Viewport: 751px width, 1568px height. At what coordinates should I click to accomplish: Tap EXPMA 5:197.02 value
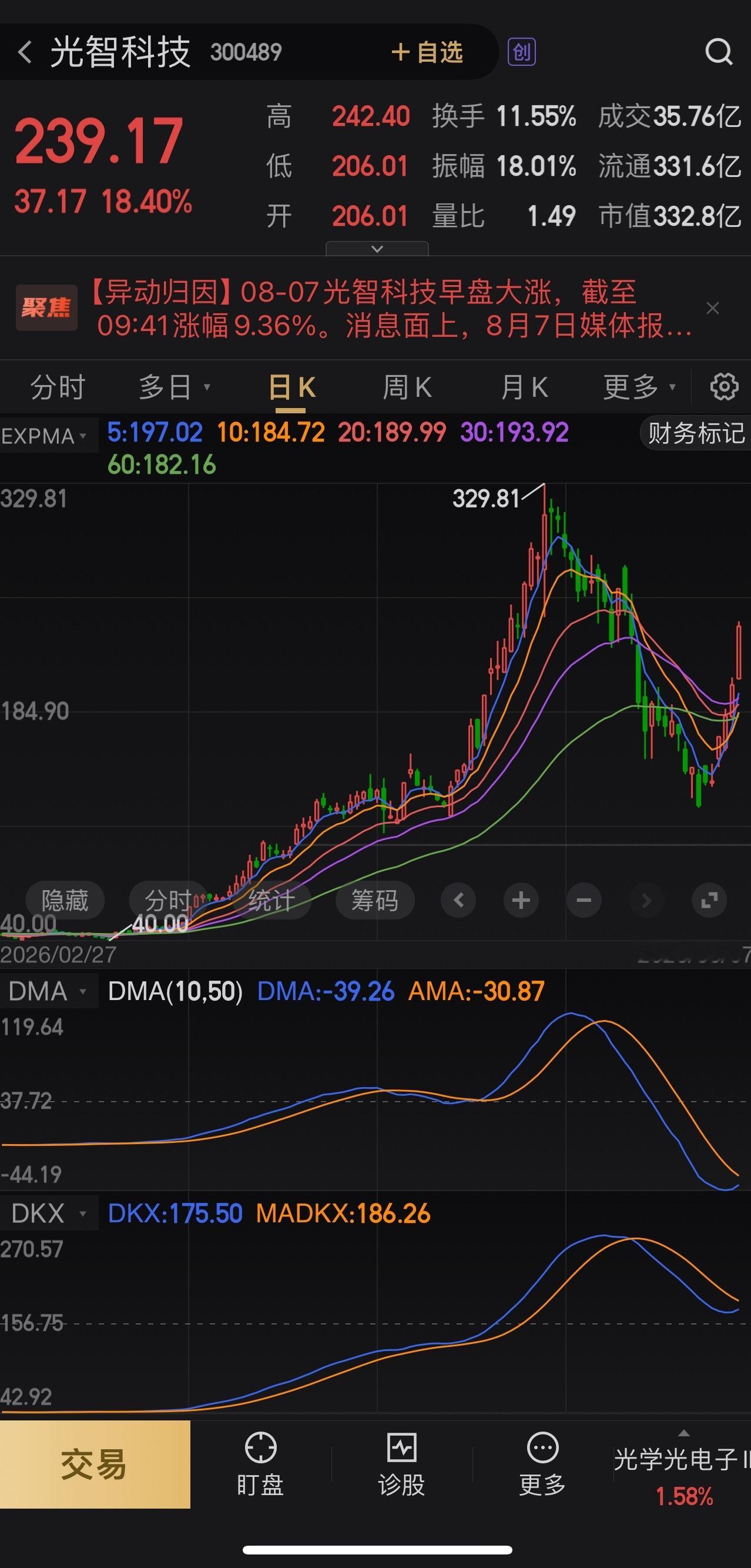tap(155, 433)
